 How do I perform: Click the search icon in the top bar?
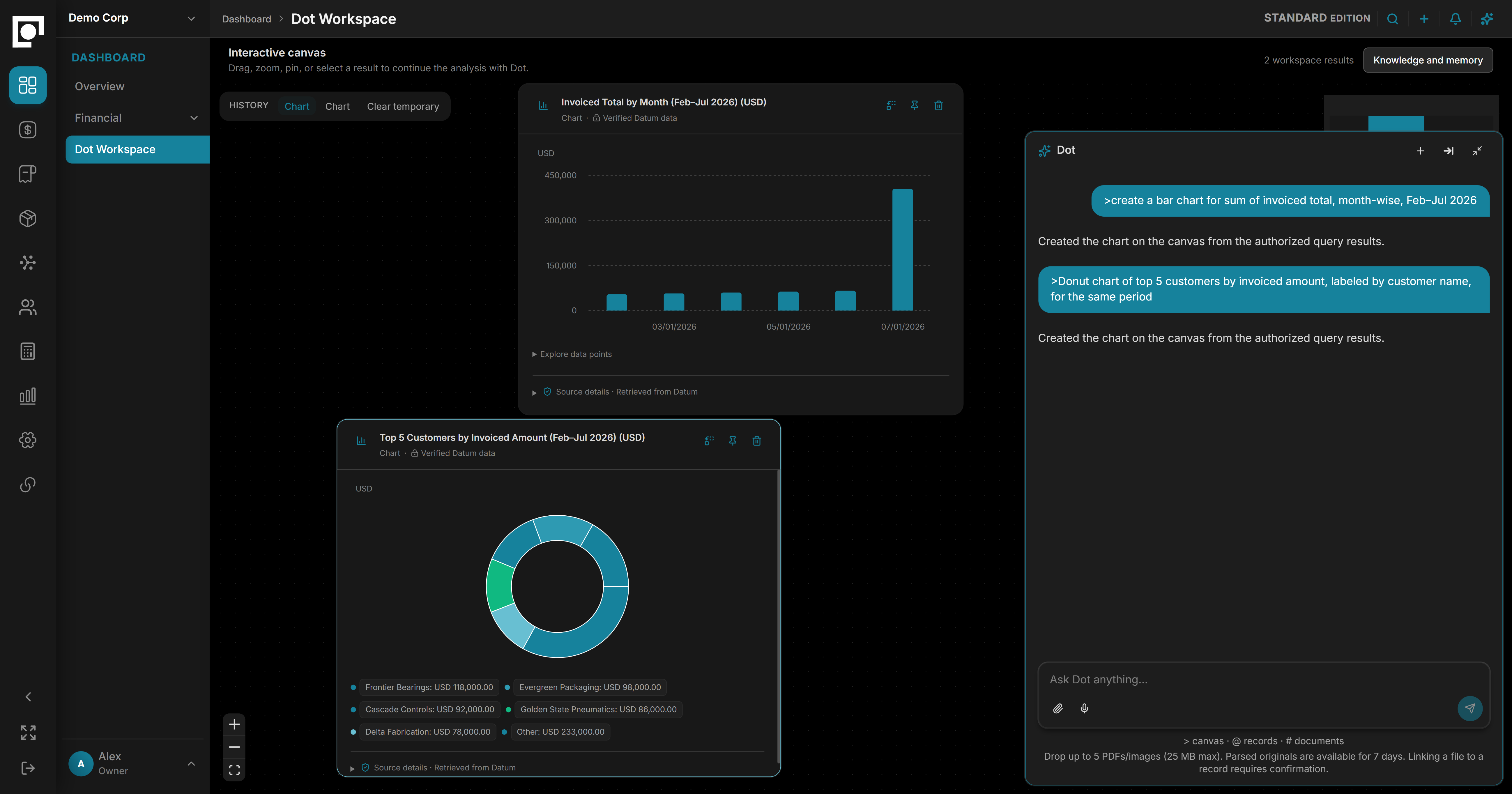(x=1392, y=19)
